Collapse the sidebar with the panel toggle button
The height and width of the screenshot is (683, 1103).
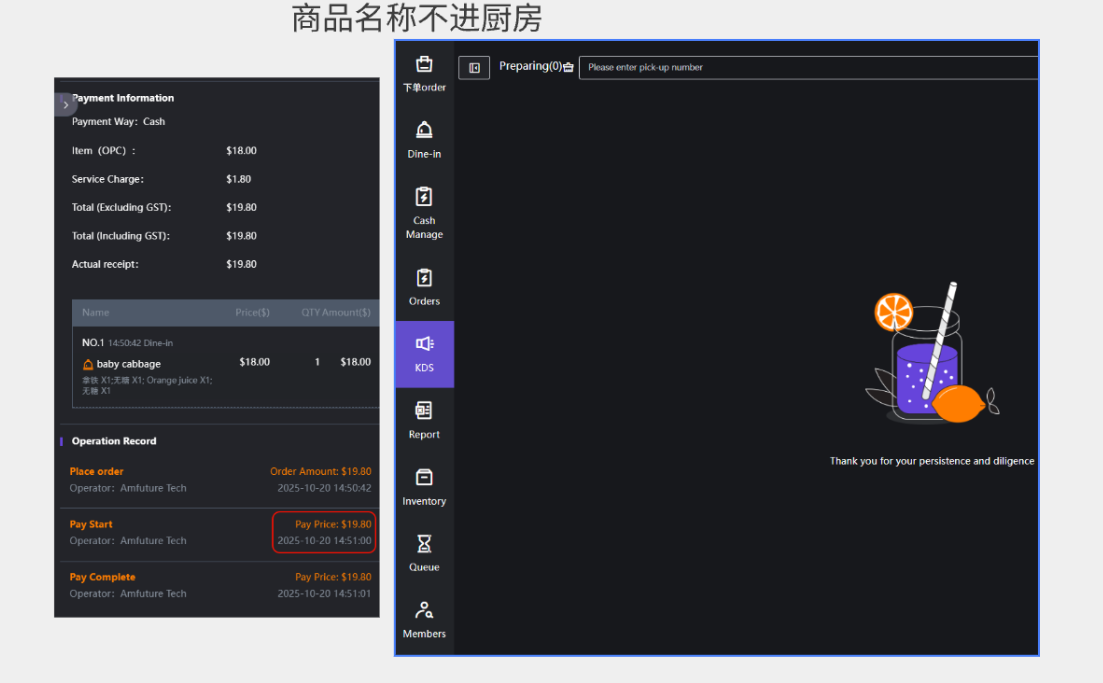point(474,68)
